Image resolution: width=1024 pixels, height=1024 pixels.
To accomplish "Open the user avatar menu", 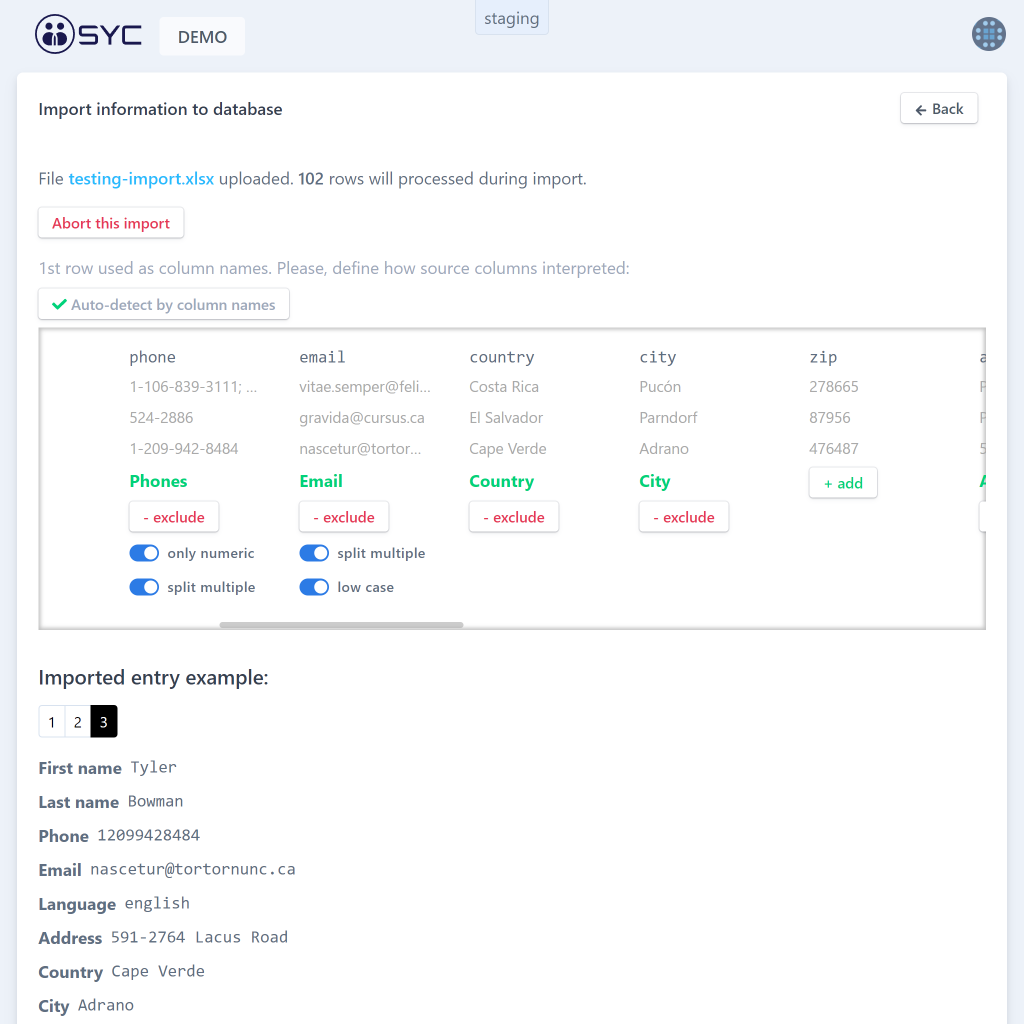I will (988, 34).
